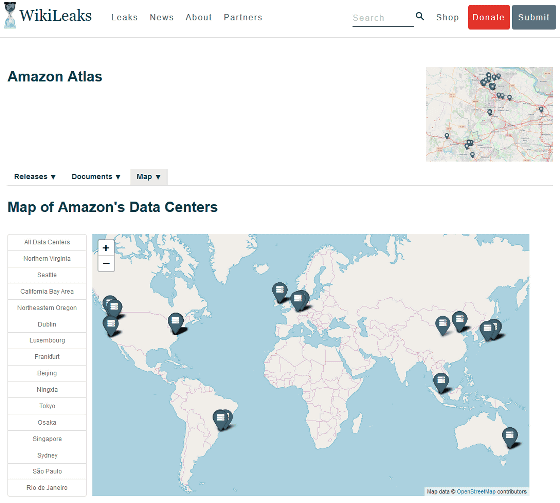560x503 pixels.
Task: Click the red Donate button
Action: [489, 17]
